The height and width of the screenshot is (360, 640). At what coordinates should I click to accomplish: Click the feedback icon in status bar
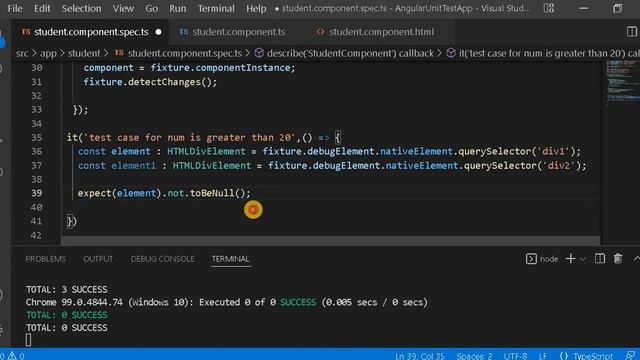631,356
